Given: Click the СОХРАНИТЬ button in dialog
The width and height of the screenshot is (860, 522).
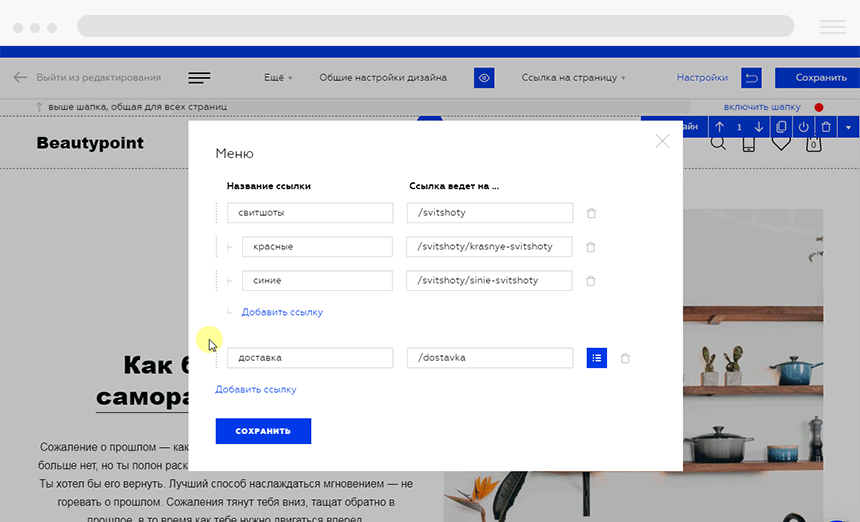Looking at the screenshot, I should (263, 431).
